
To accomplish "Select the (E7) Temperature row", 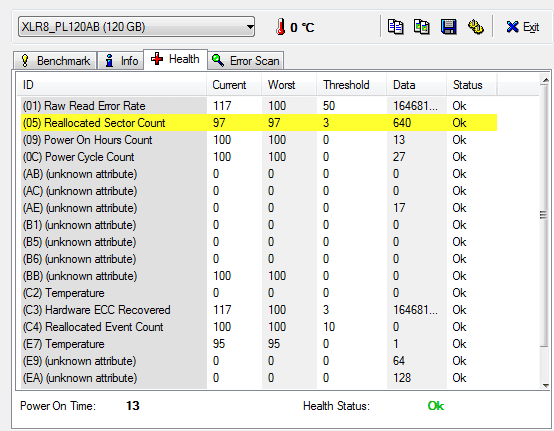I will 259,344.
